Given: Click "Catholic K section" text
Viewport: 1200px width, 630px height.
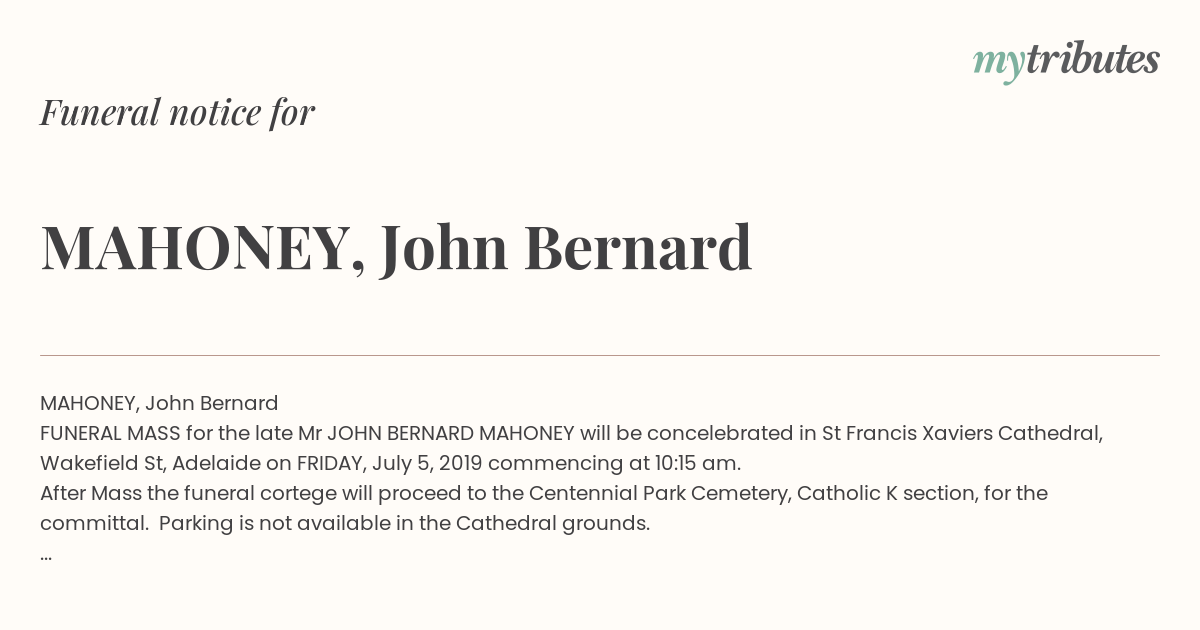Looking at the screenshot, I should 884,493.
